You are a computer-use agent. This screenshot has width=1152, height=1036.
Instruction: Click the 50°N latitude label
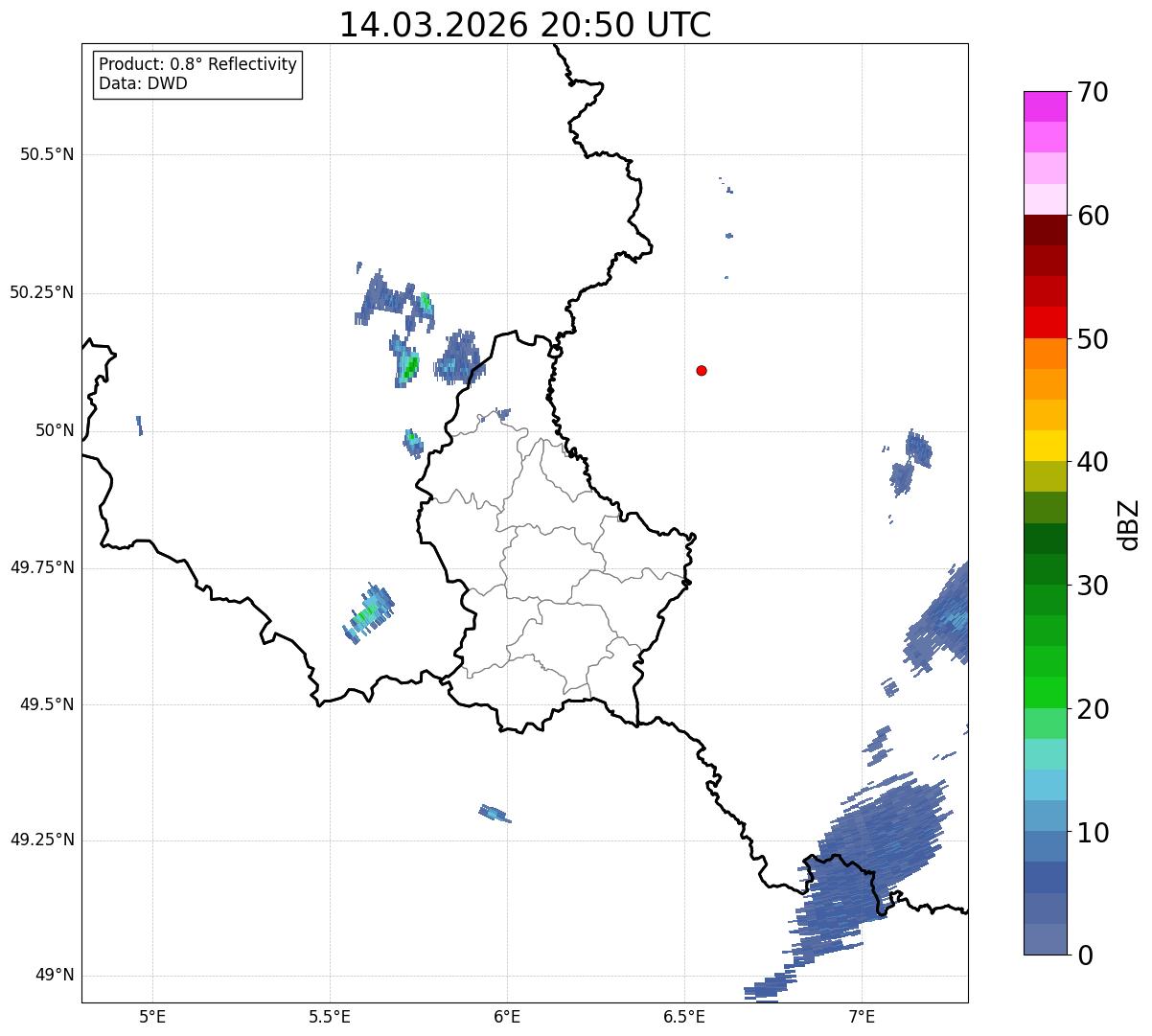56,430
